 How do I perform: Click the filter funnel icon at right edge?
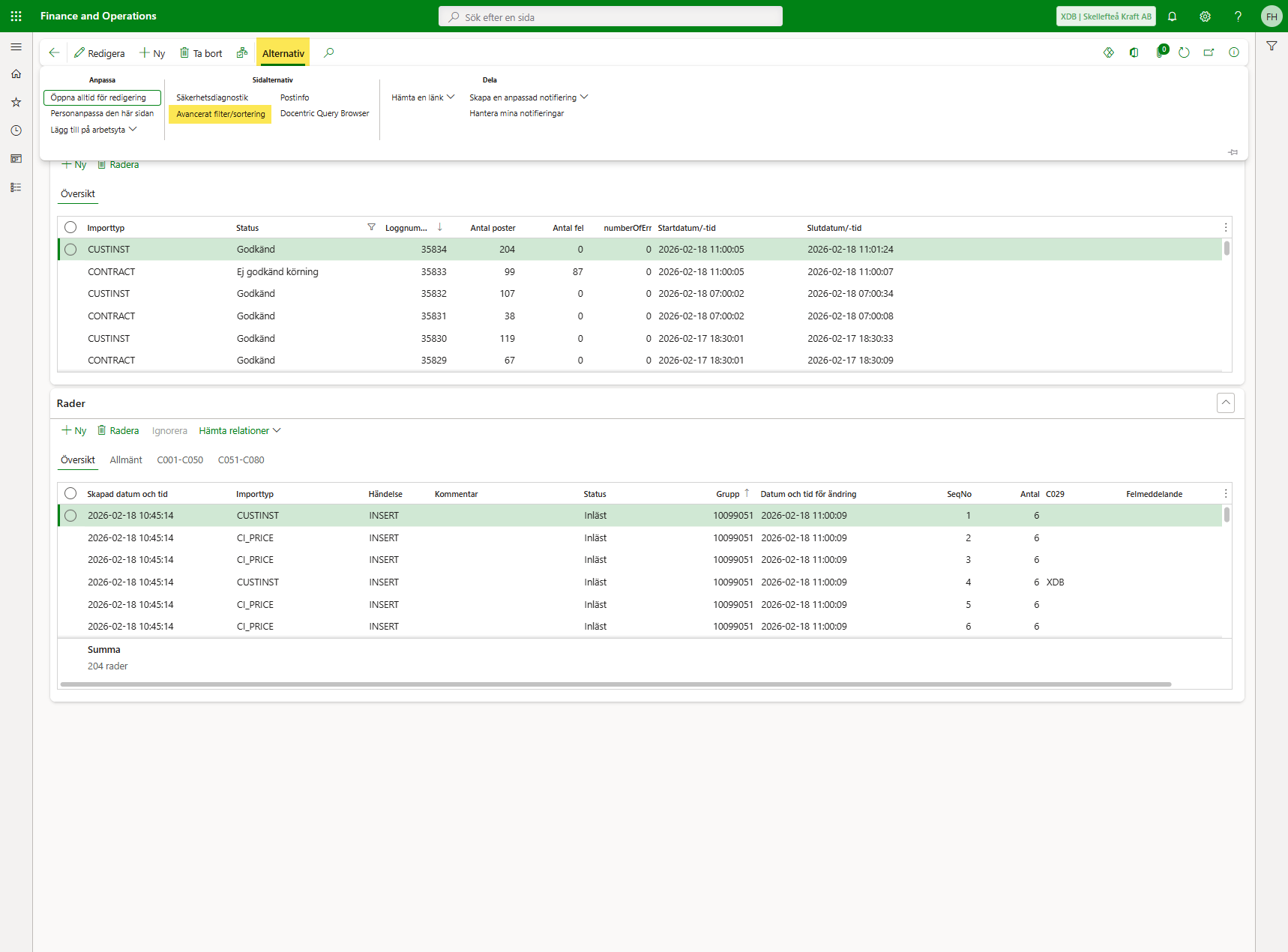[x=1272, y=46]
